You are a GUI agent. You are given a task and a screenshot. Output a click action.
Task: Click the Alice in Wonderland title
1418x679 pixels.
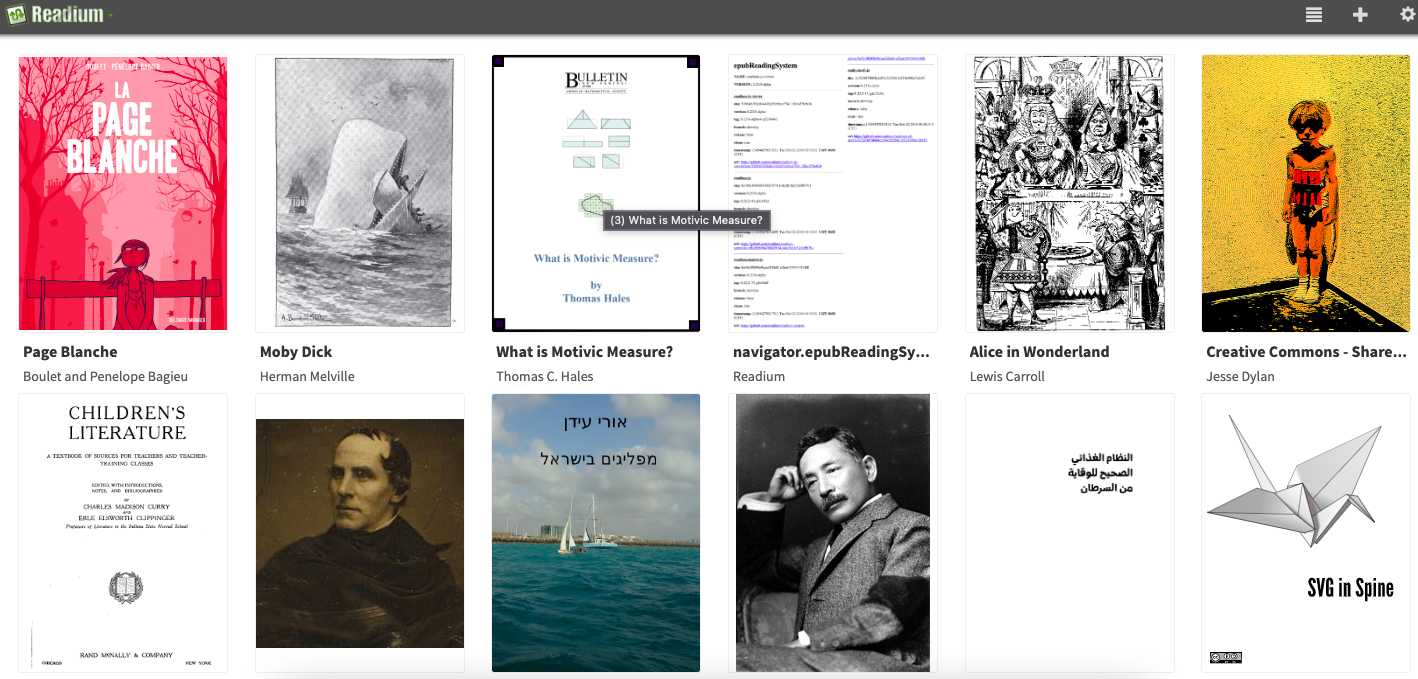pos(1039,352)
